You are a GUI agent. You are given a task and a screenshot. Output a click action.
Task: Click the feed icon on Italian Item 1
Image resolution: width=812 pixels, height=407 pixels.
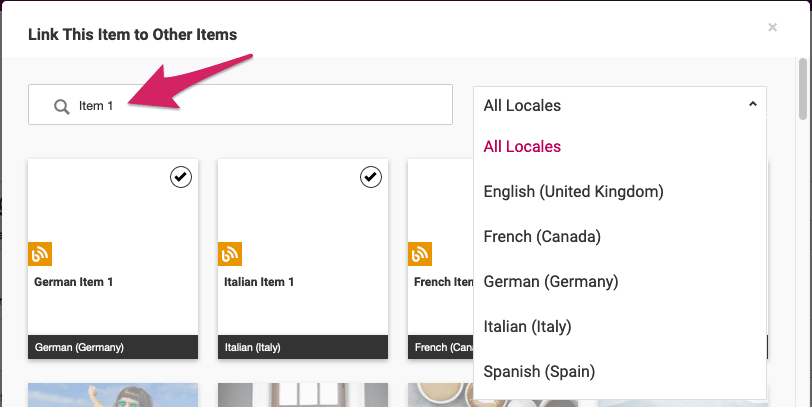230,254
